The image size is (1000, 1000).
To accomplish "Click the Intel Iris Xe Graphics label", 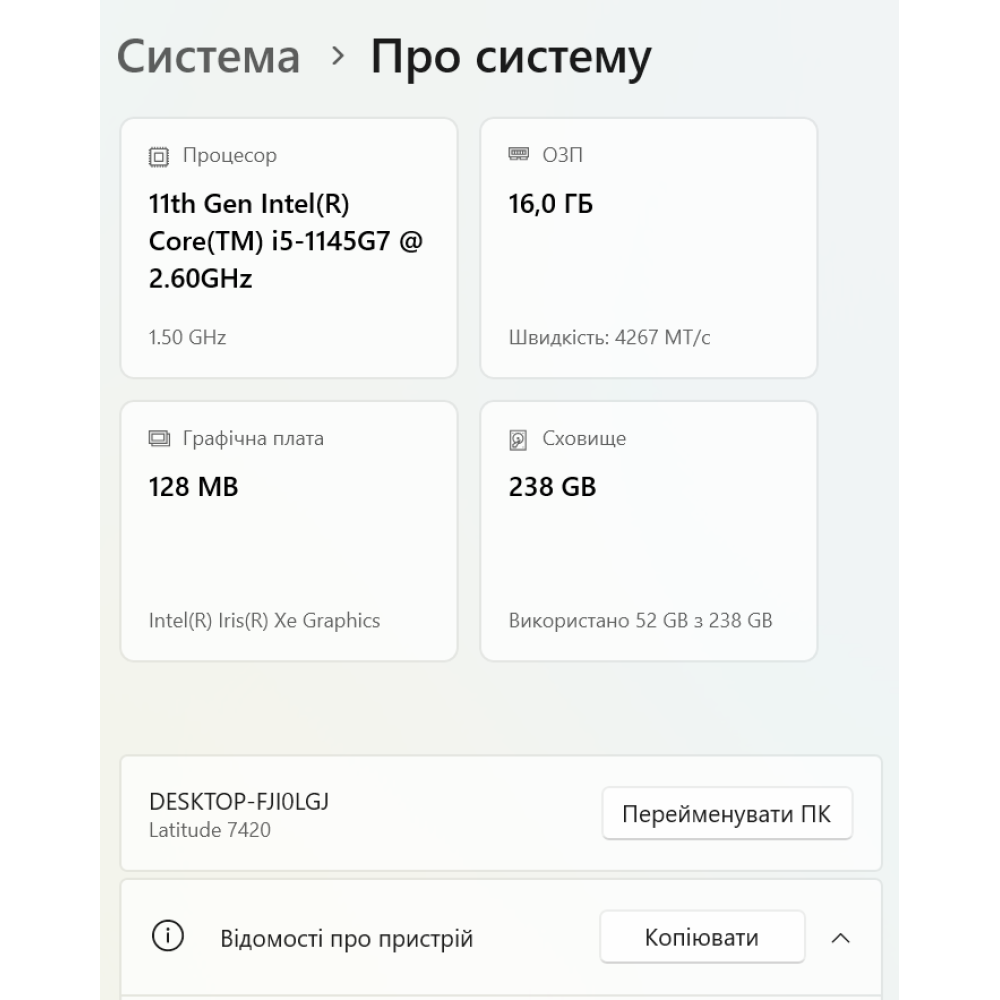I will 264,621.
